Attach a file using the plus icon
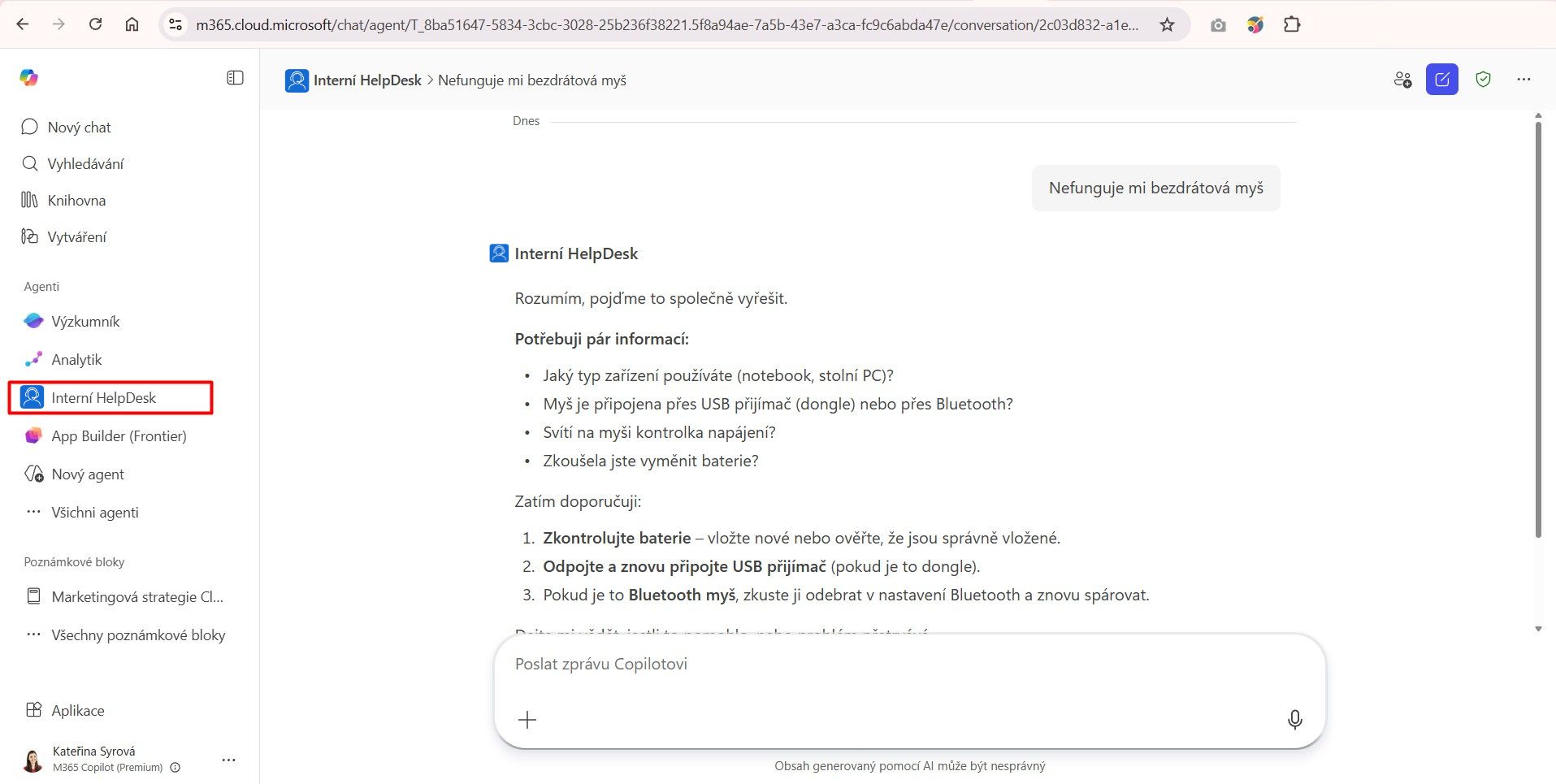Screen dimensions: 1556x784 click(x=527, y=720)
